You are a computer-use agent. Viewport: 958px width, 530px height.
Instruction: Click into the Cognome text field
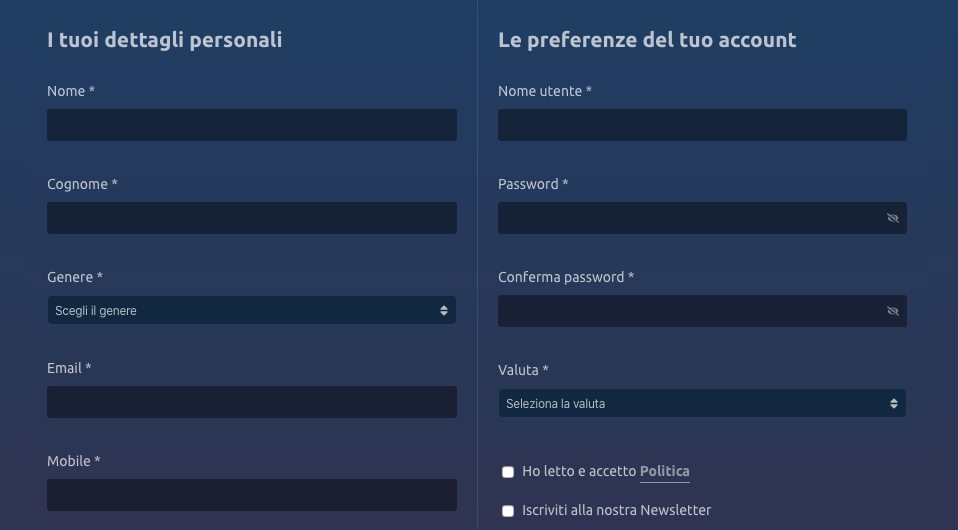point(252,218)
